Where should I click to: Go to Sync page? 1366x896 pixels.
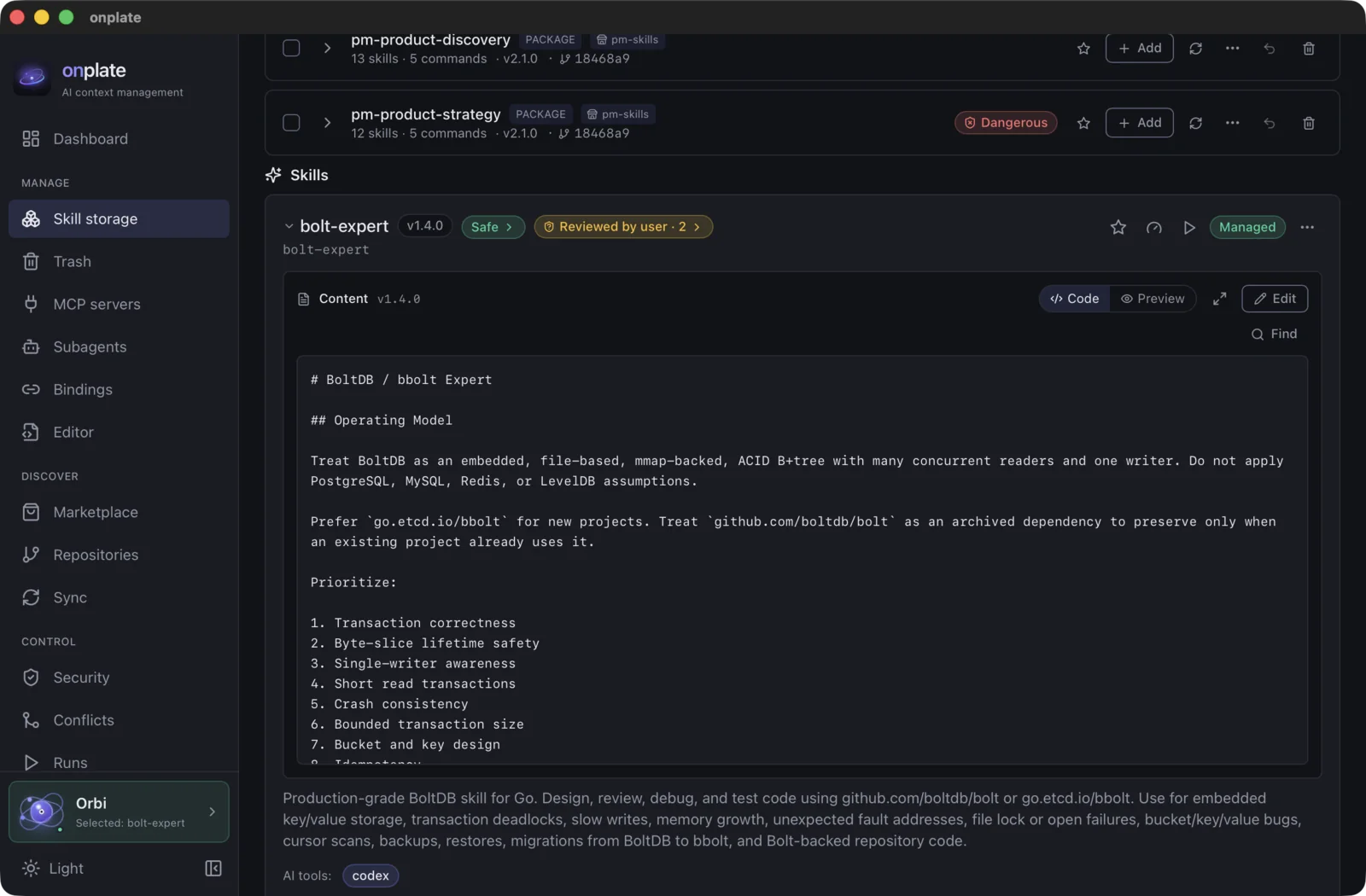click(119, 597)
